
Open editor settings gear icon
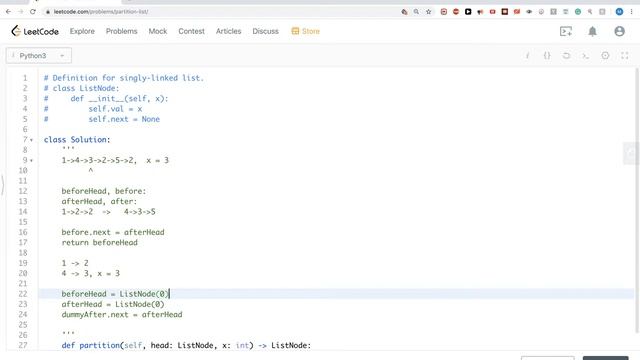click(605, 56)
